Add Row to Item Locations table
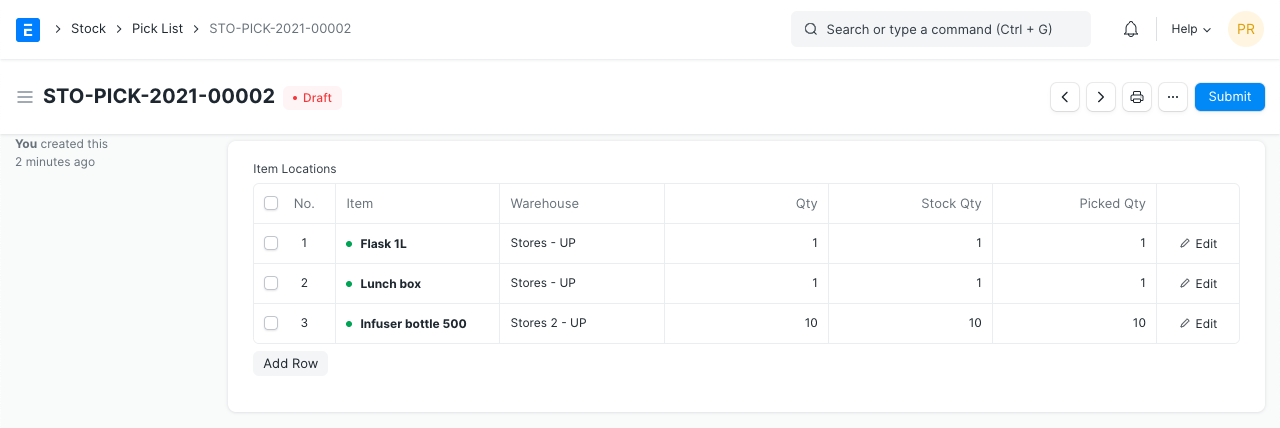This screenshot has width=1280, height=428. (290, 363)
